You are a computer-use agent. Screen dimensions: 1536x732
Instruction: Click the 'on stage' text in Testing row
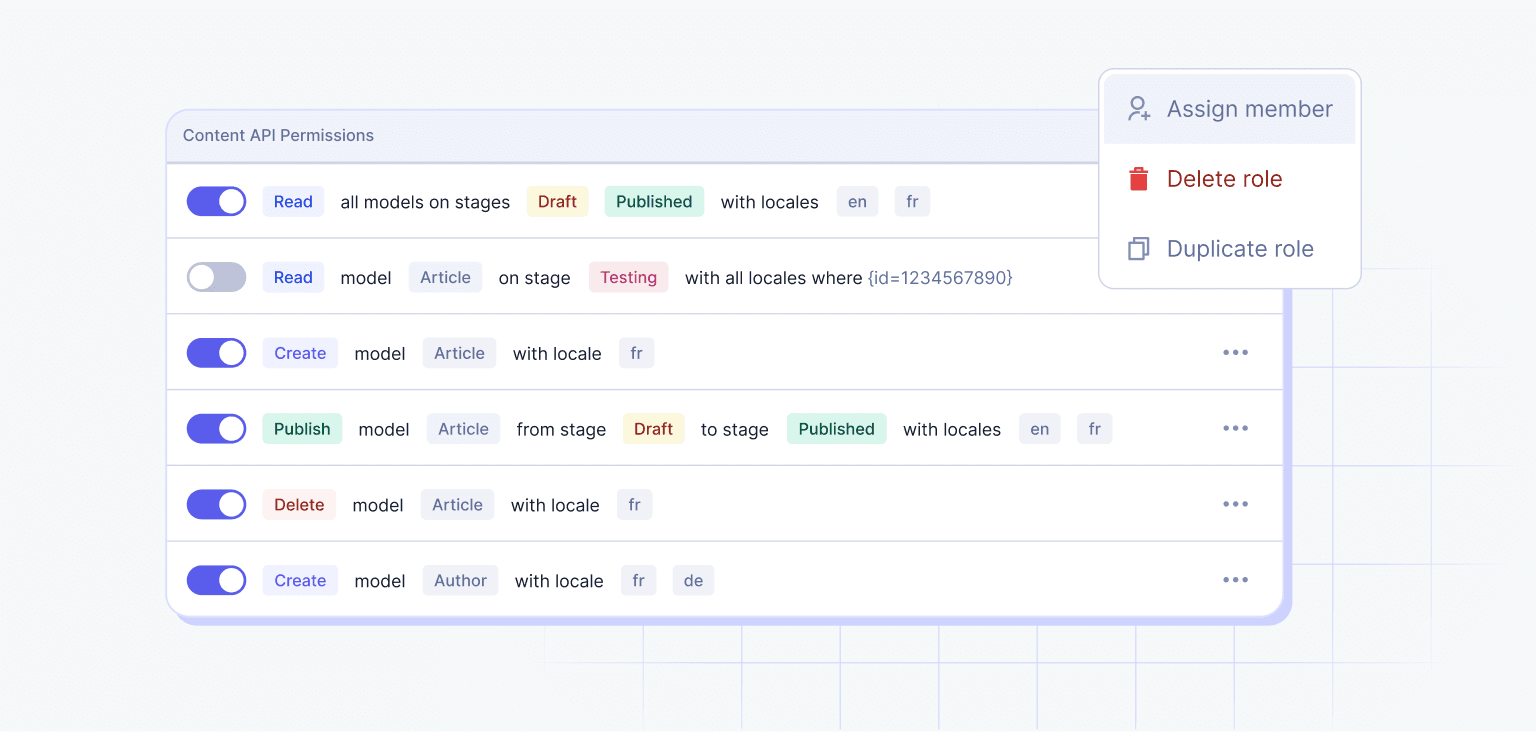[x=534, y=278]
